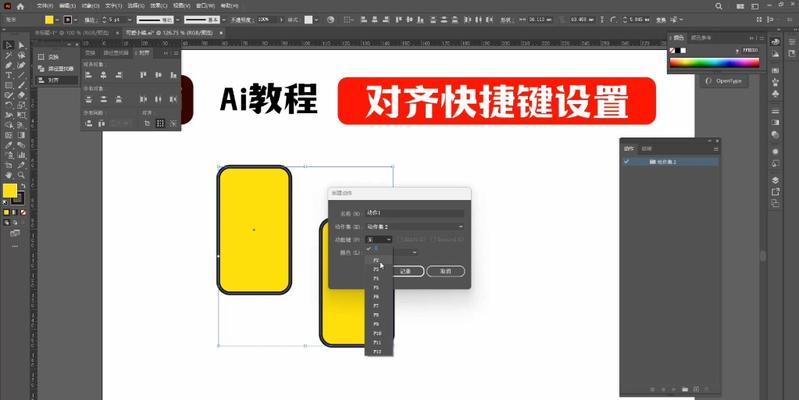799x400 pixels.
Task: Click the None swatch in Color panel
Action: (673, 50)
